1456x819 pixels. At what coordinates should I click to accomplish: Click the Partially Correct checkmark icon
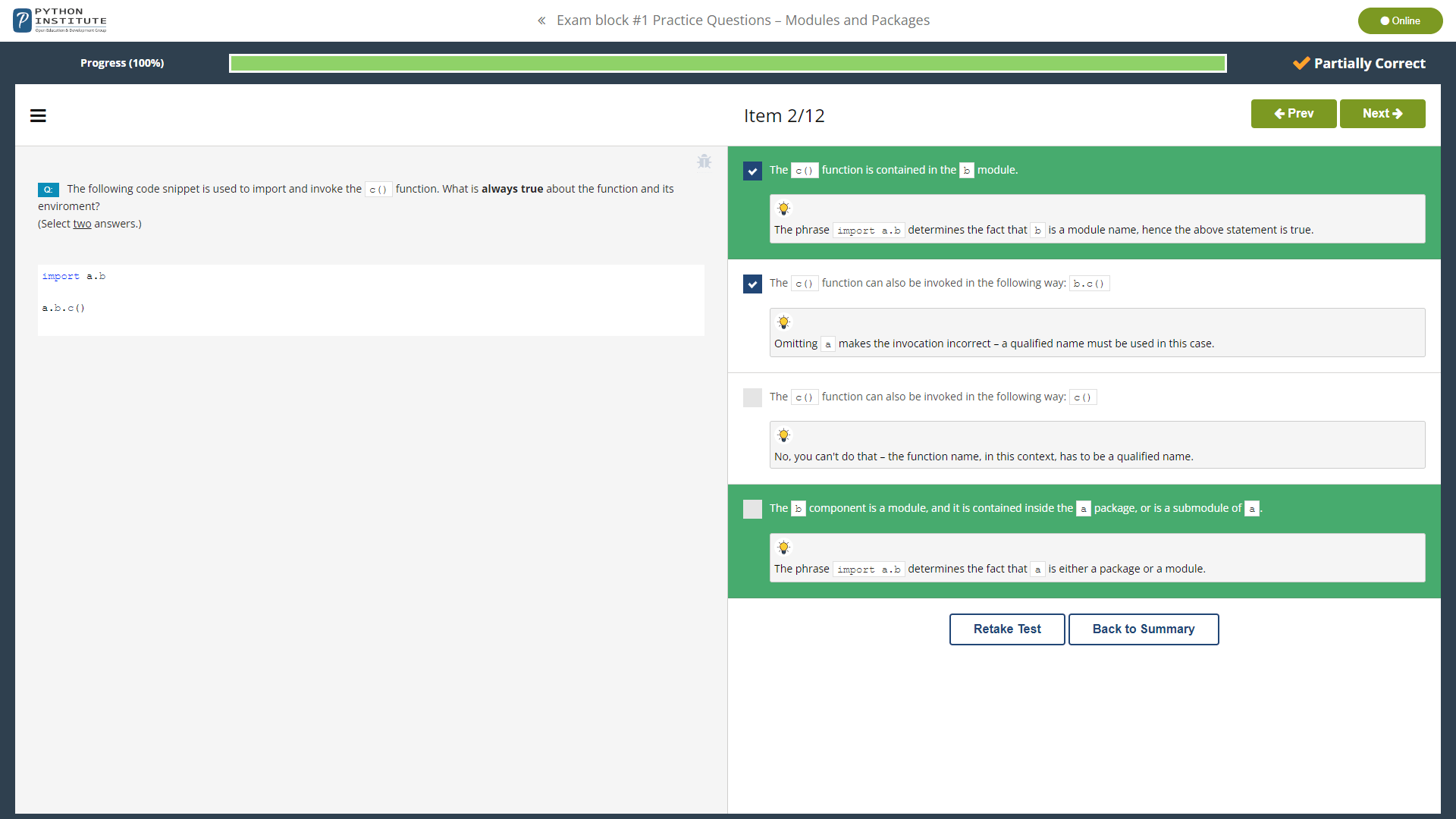tap(1301, 63)
